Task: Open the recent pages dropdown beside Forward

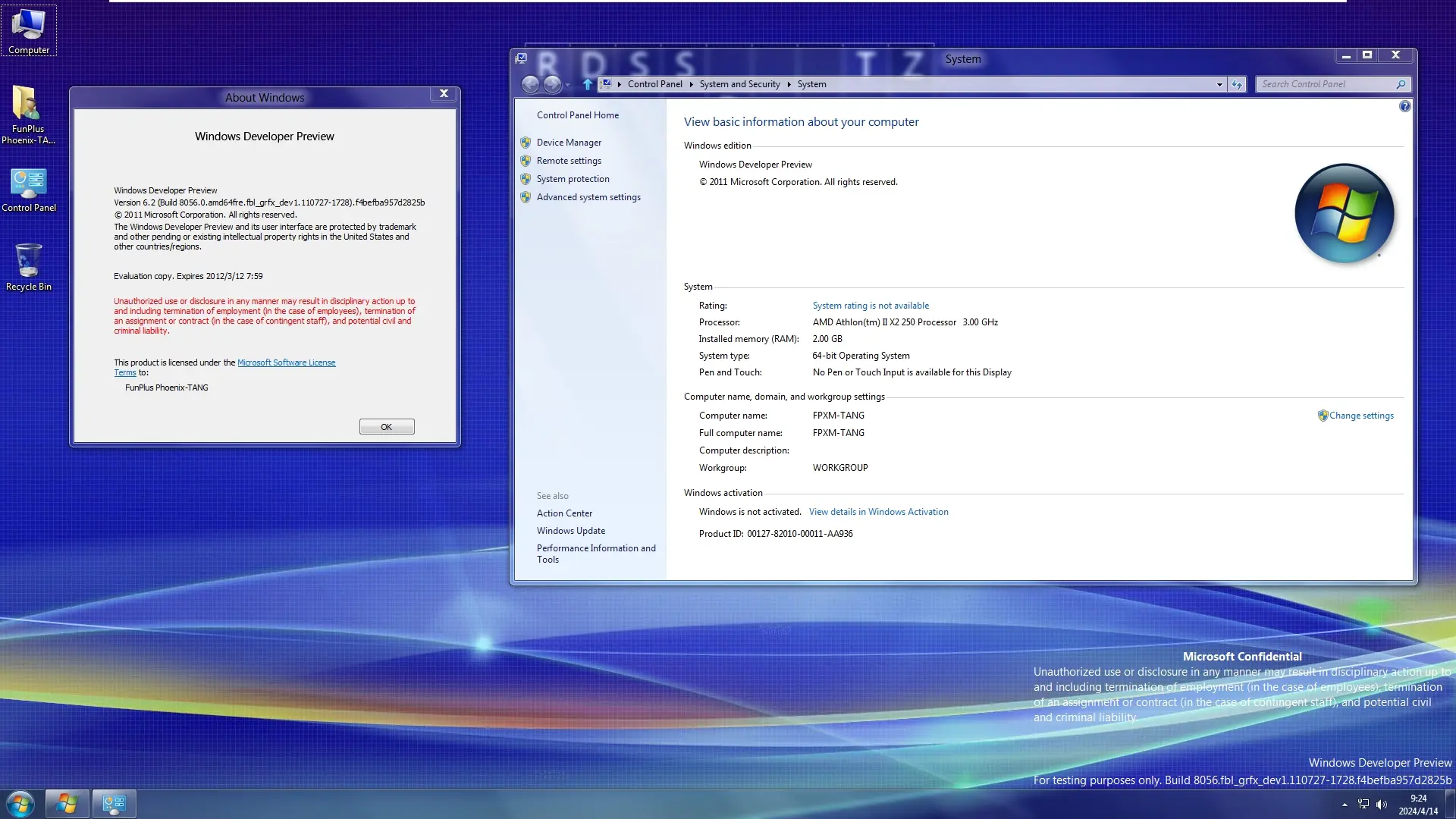Action: [568, 85]
